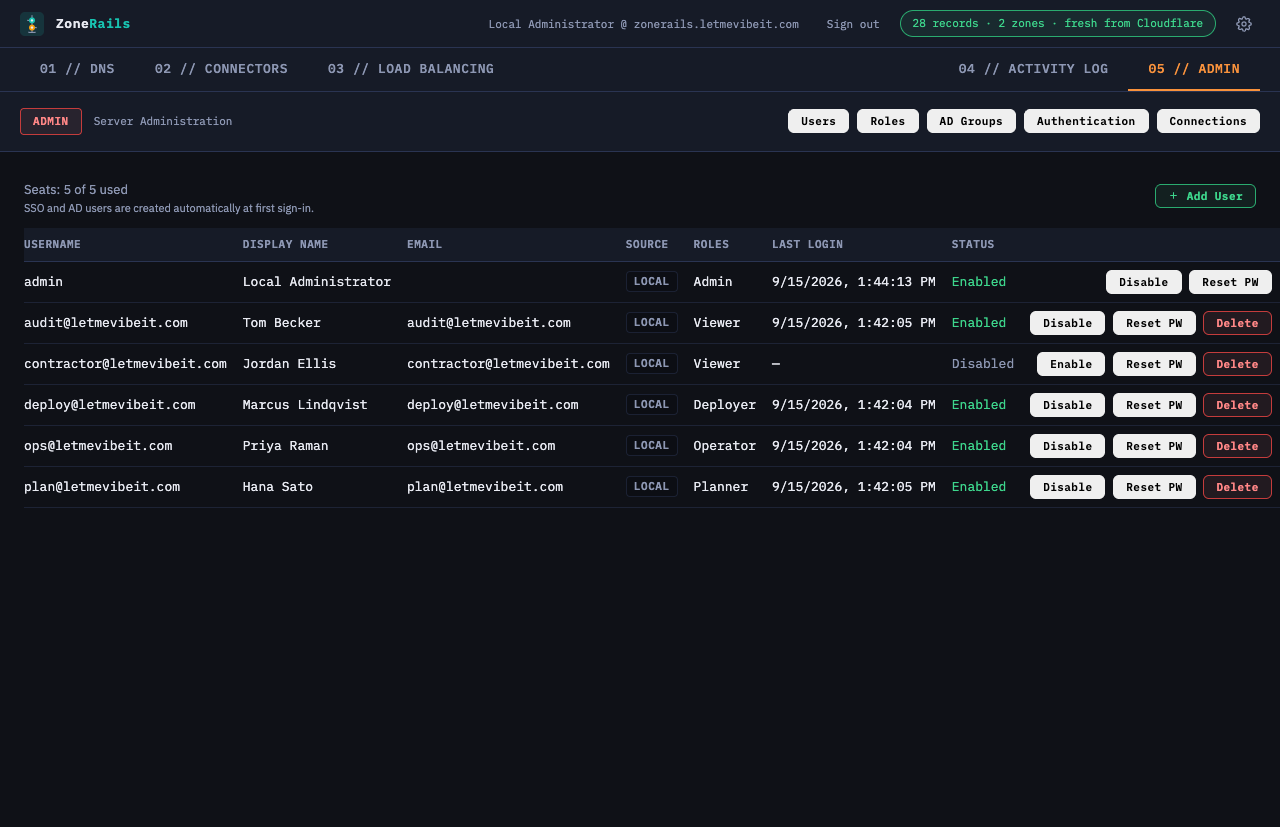The image size is (1280, 827).
Task: Click the Disabled status for Jordan Ellis
Action: 983,364
